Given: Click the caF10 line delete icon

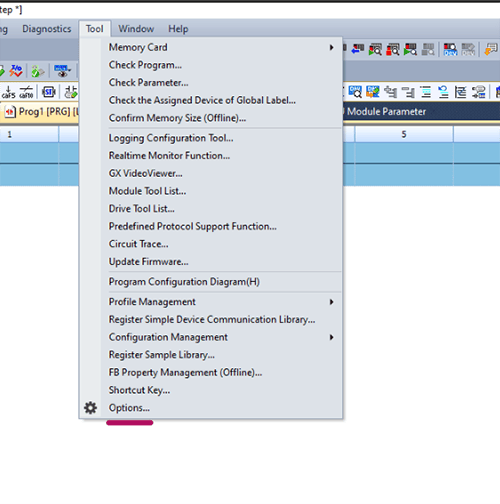Looking at the screenshot, I should 26,92.
